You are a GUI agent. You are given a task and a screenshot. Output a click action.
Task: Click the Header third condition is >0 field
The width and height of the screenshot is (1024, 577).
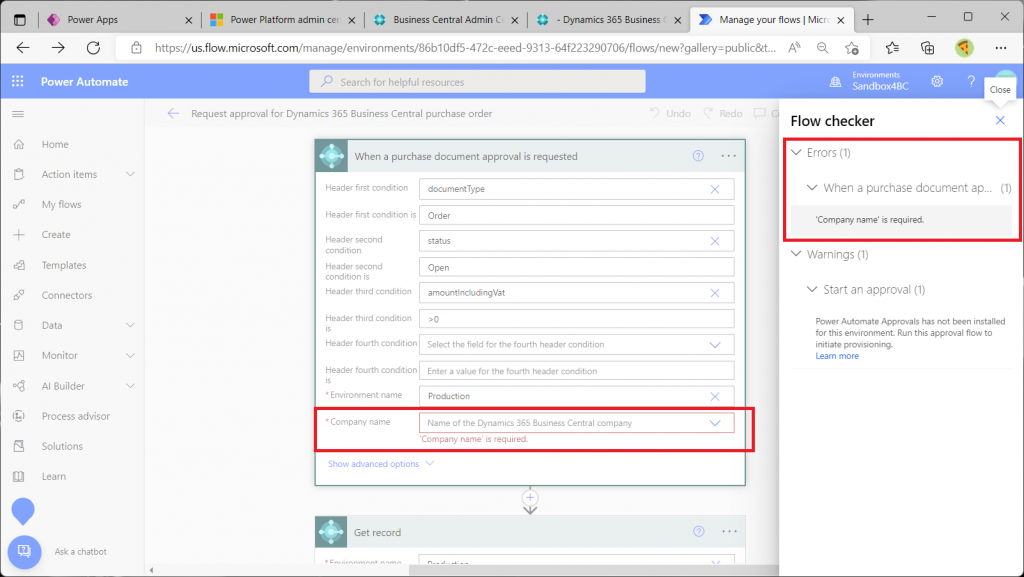click(577, 319)
